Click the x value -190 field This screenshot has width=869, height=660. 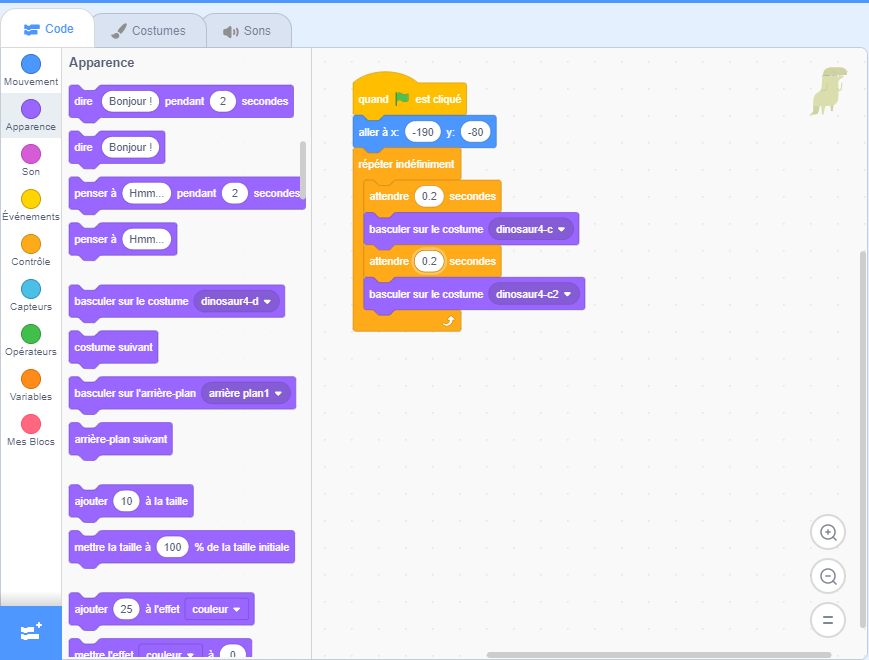[423, 132]
